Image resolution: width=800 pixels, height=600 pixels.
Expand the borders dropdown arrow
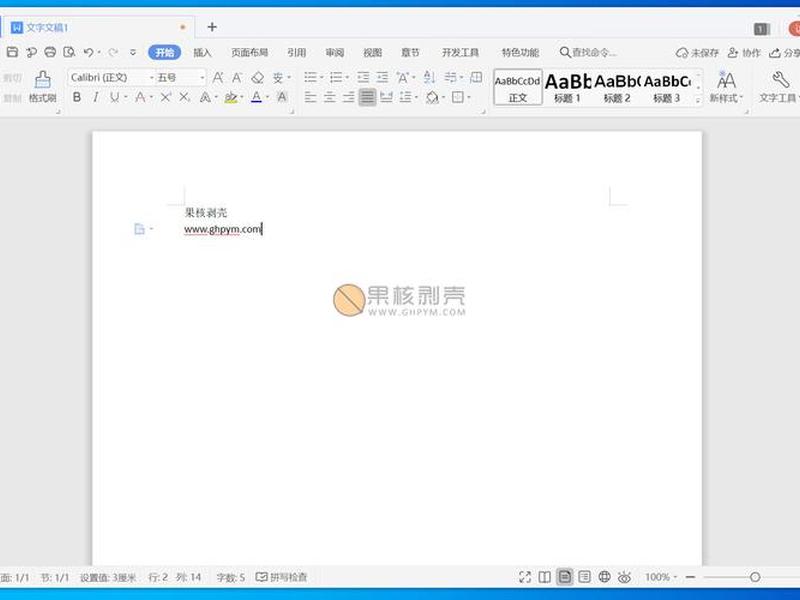pyautogui.click(x=468, y=97)
